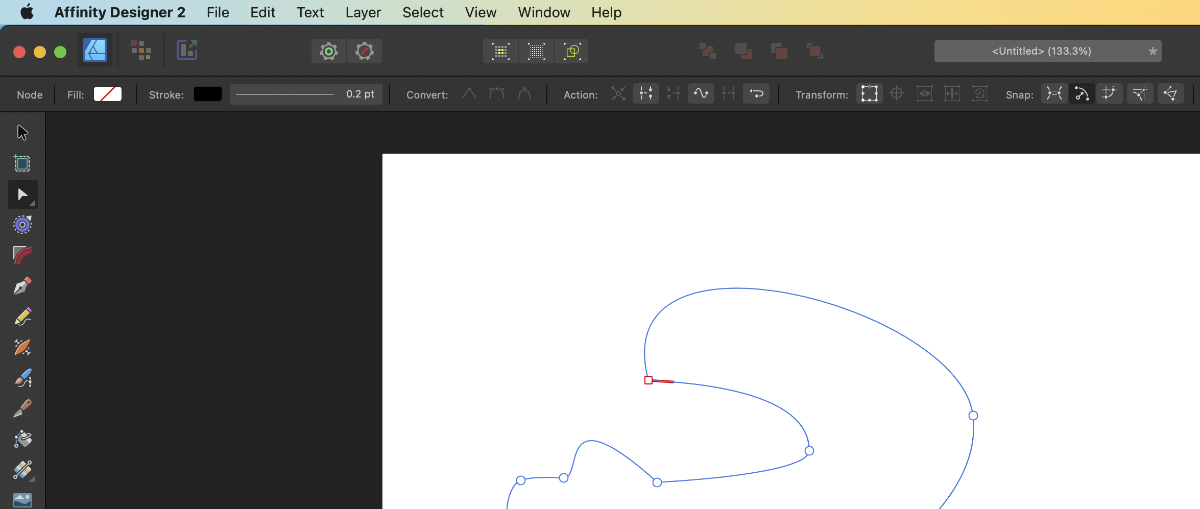The image size is (1200, 509).
Task: Open the Export Persona
Action: pos(186,50)
